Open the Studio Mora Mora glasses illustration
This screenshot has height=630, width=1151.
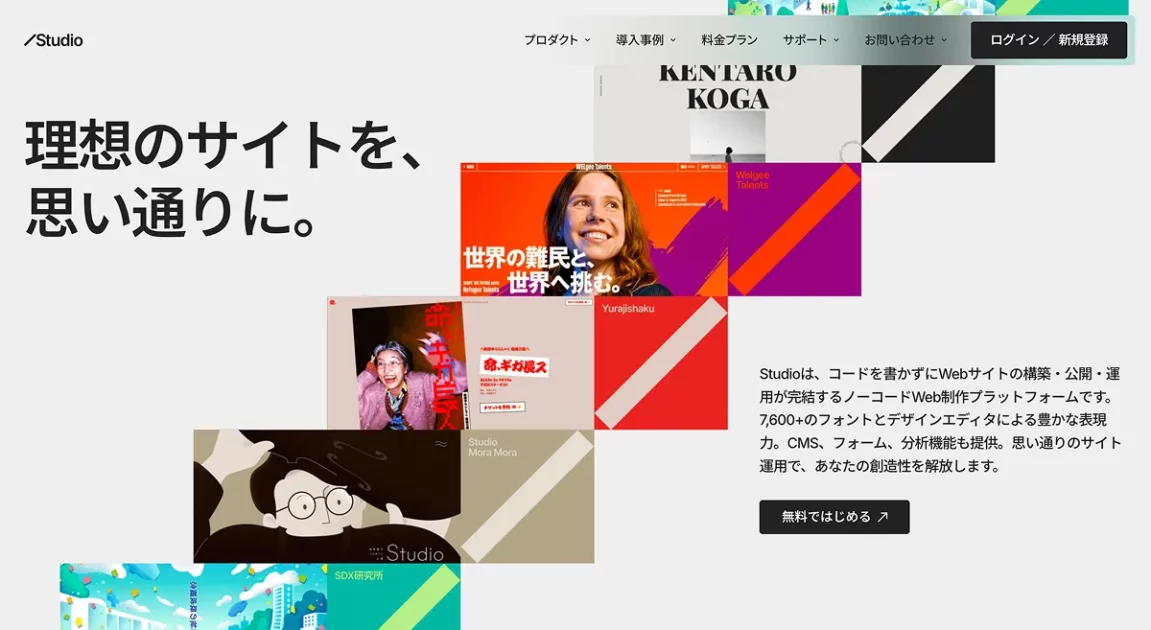(x=326, y=496)
